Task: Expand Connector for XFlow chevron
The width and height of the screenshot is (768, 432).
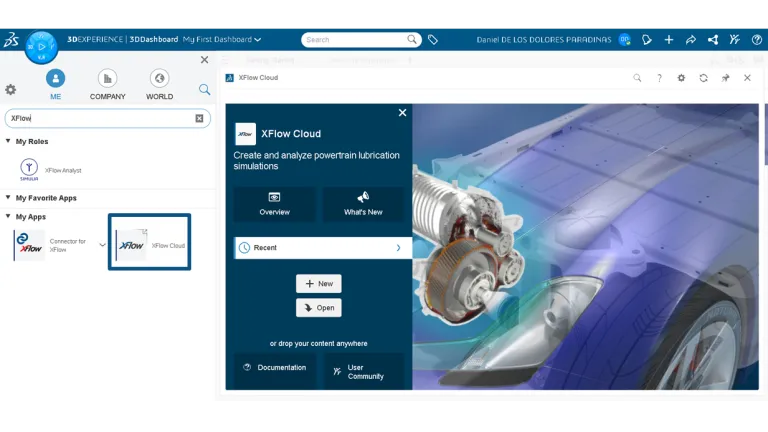Action: 102,245
